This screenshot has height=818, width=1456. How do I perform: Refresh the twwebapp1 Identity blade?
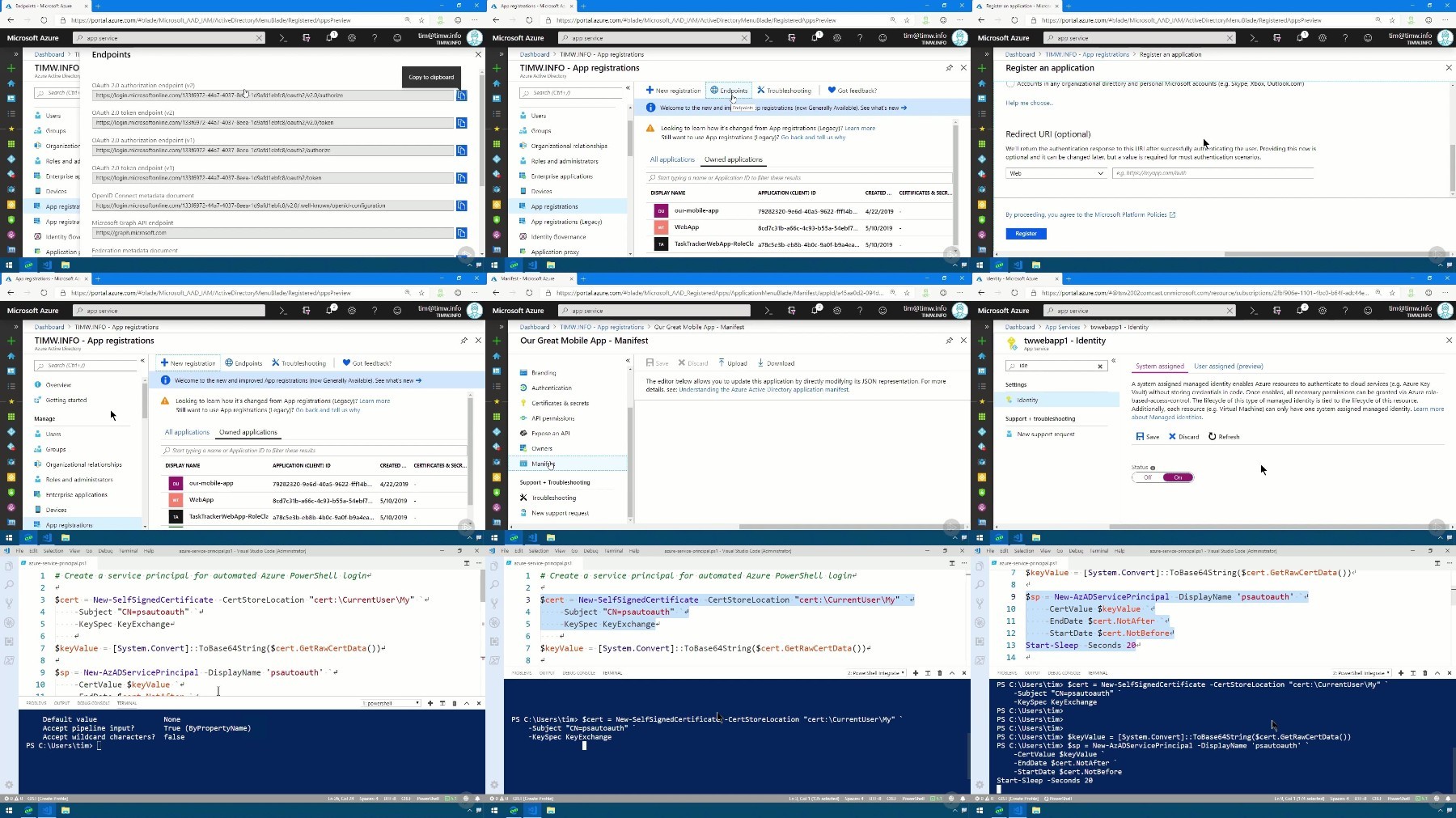[x=1224, y=437]
